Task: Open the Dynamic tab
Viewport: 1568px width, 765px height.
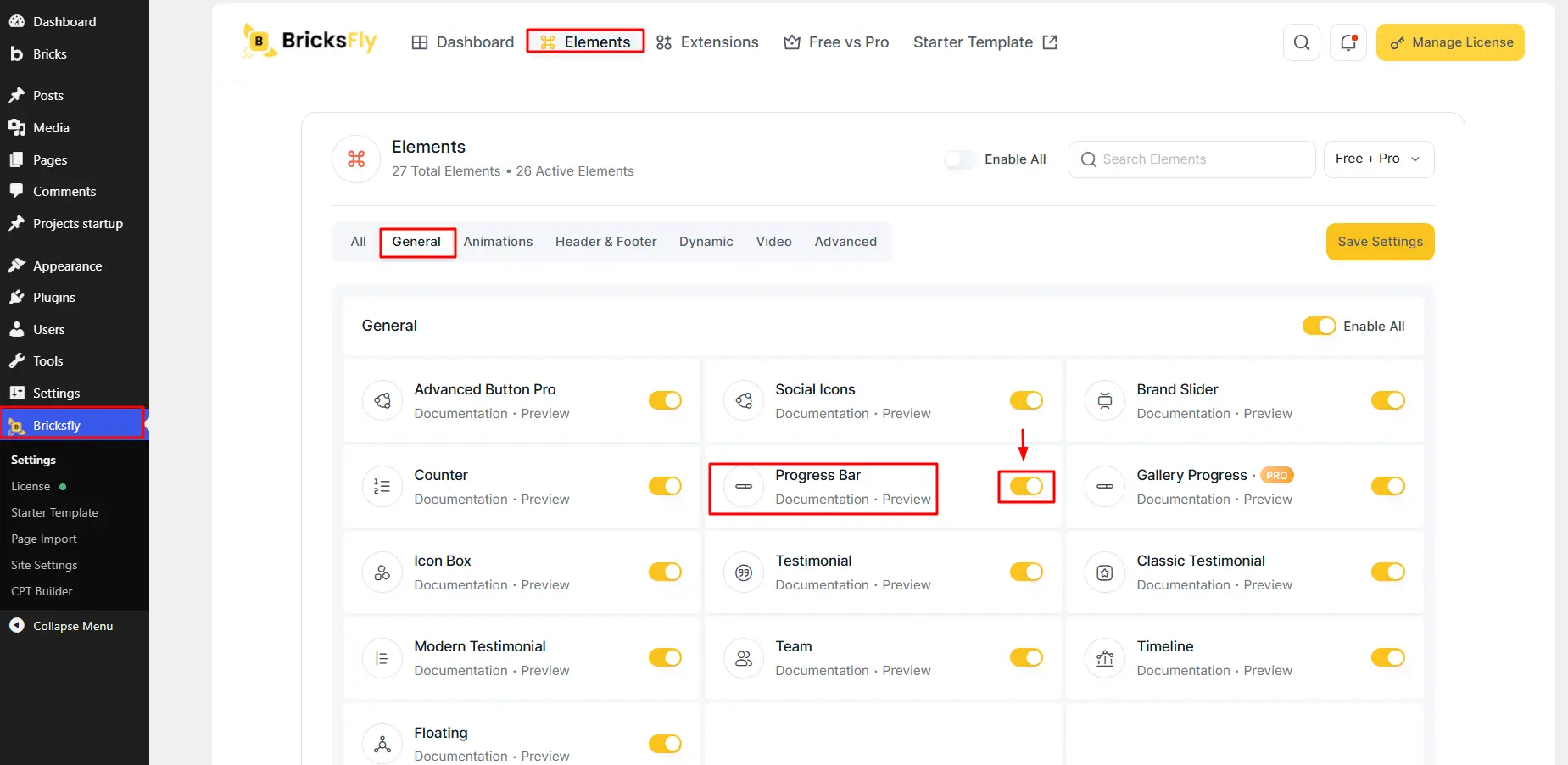Action: click(706, 242)
